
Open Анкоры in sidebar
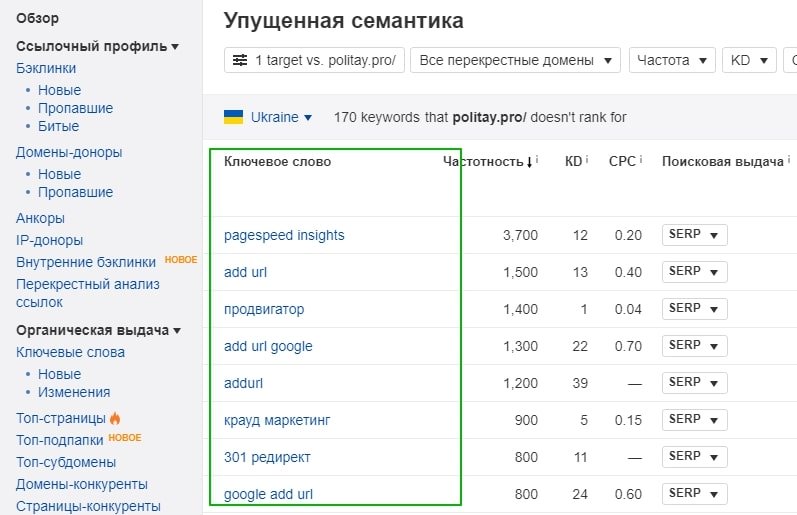coord(40,218)
